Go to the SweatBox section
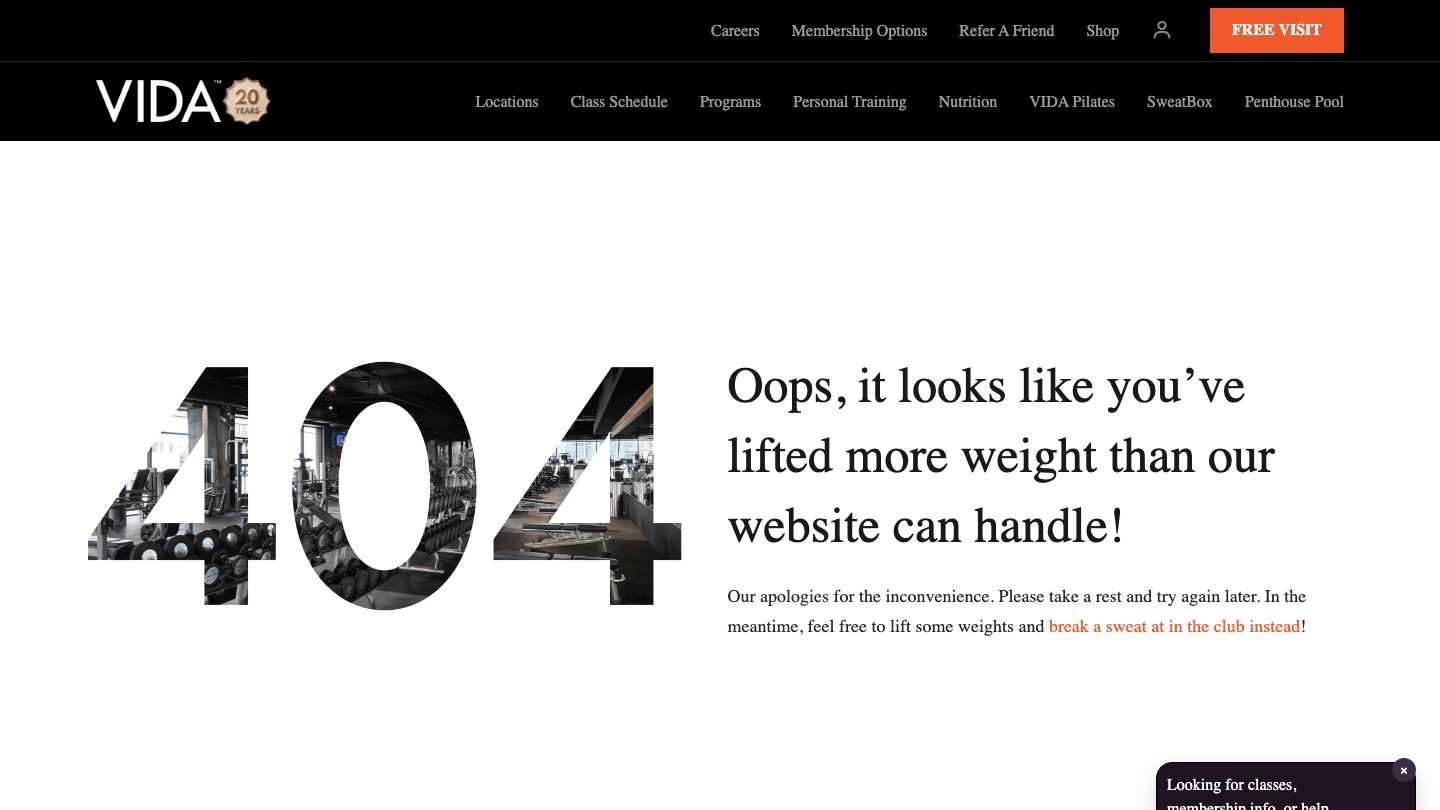The height and width of the screenshot is (810, 1440). [1179, 102]
